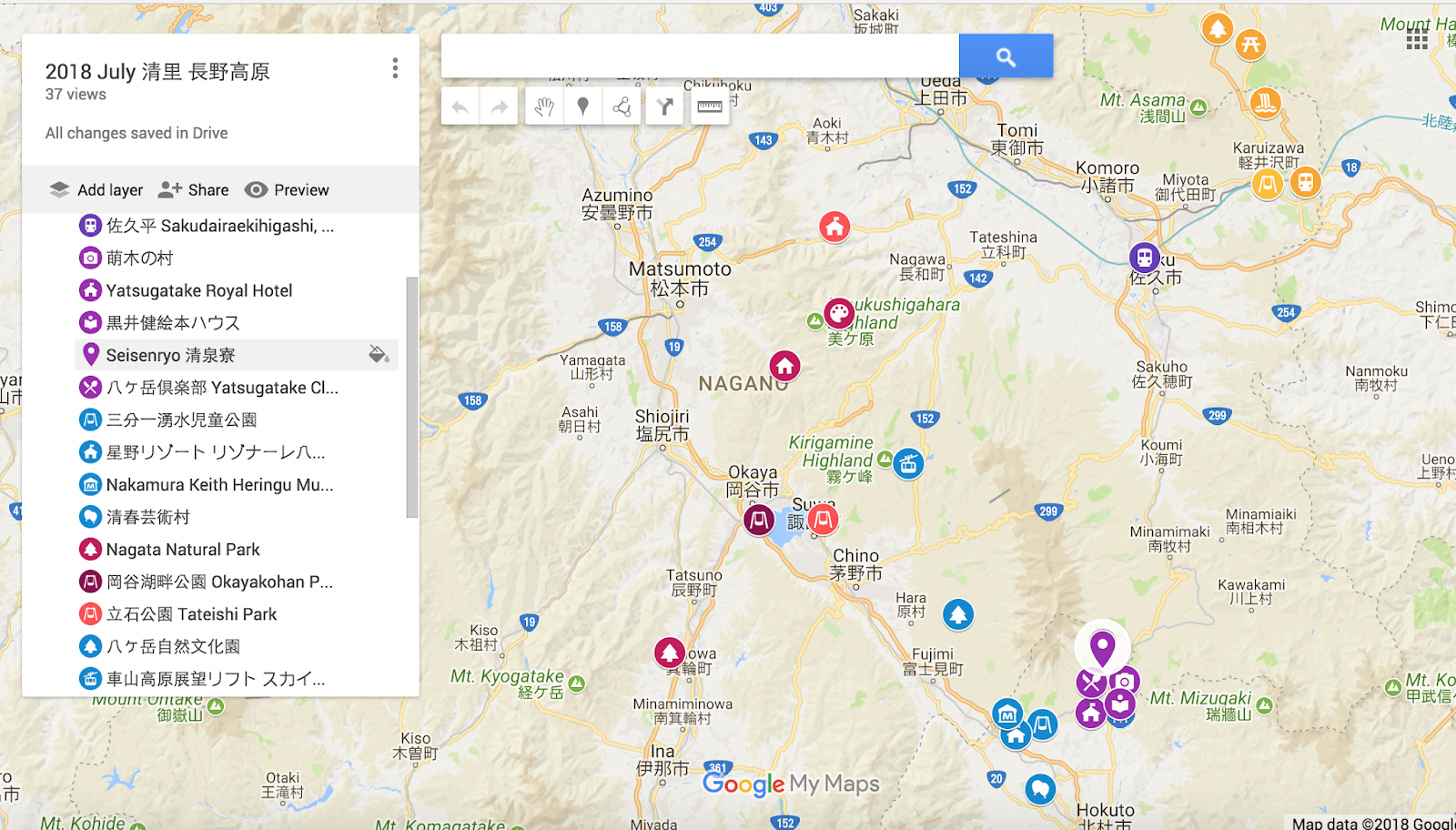This screenshot has height=830, width=1456.
Task: Open Nakamura Keith Heringu list entry
Action: 237,484
